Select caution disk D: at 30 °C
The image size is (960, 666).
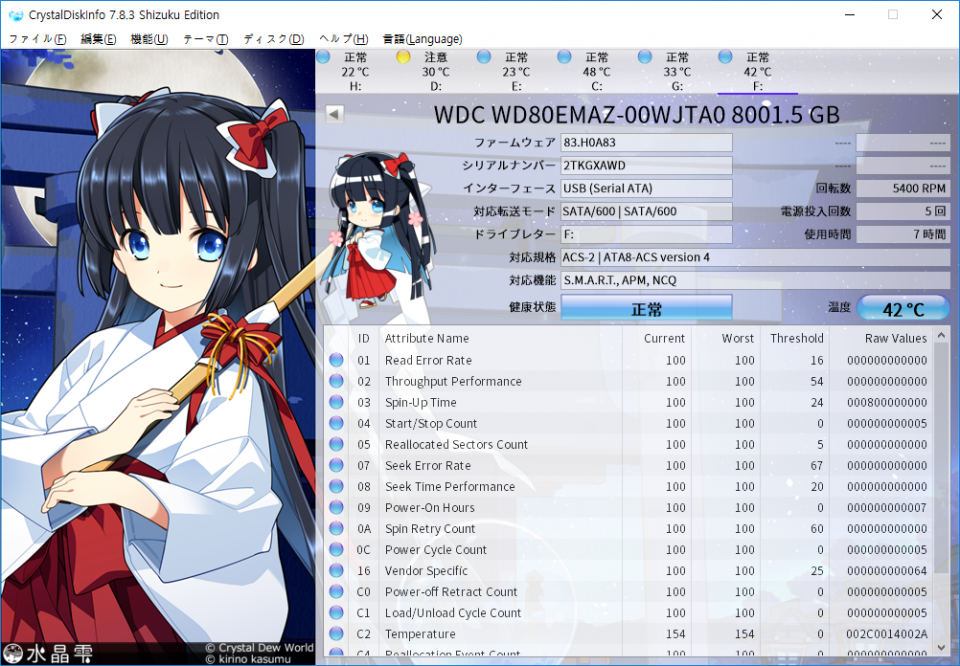point(436,72)
